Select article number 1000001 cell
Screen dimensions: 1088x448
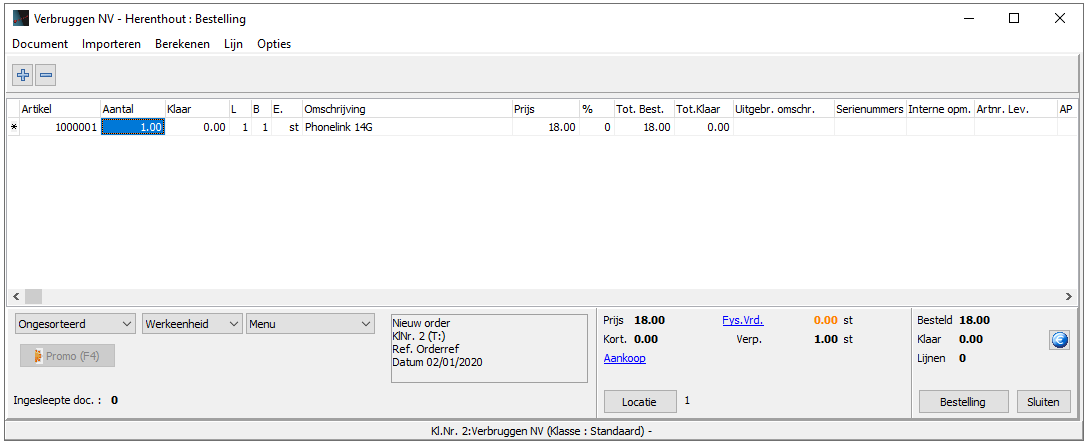point(60,127)
